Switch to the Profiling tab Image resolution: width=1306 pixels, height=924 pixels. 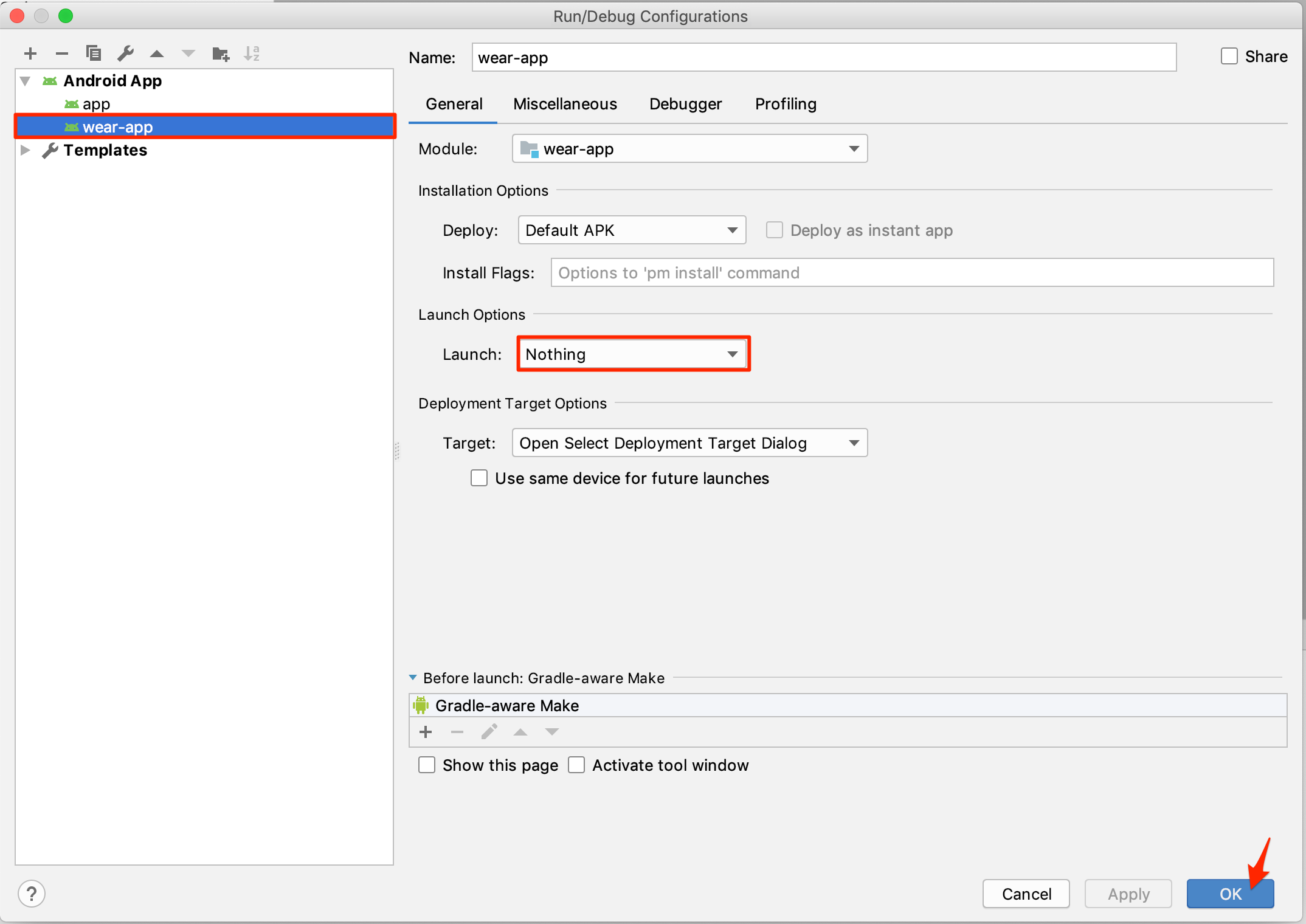(785, 104)
